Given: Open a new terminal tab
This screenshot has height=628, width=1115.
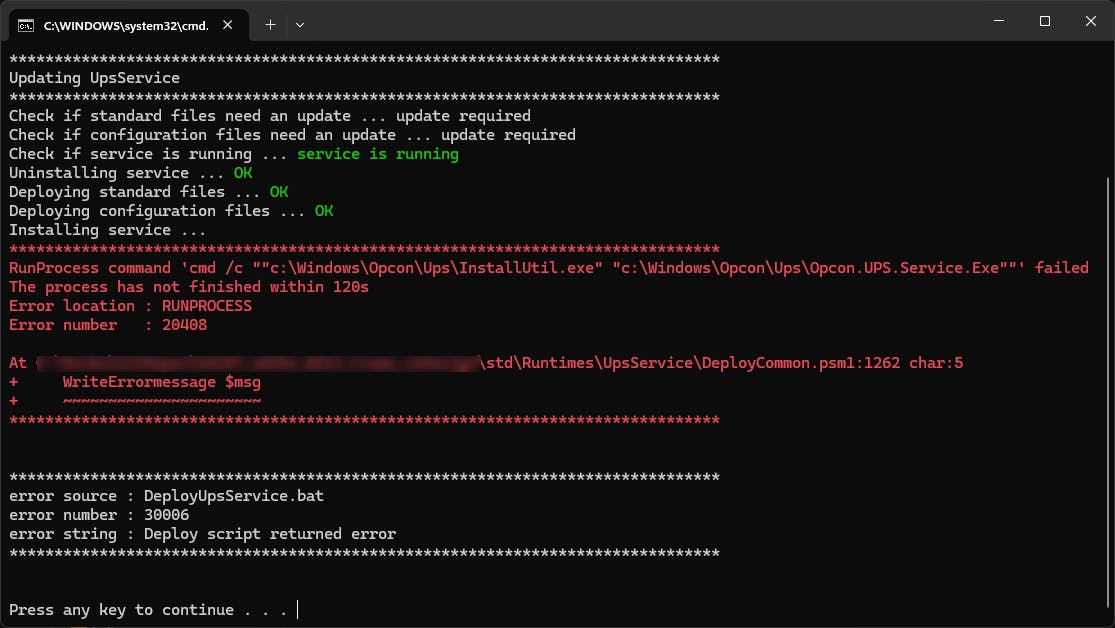Looking at the screenshot, I should pyautogui.click(x=270, y=24).
